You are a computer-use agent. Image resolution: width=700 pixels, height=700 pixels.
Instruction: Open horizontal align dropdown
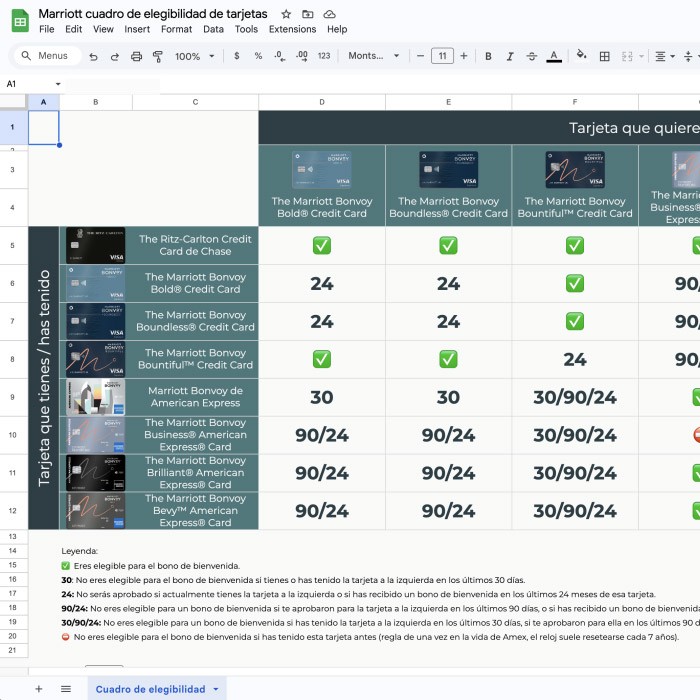(x=664, y=56)
